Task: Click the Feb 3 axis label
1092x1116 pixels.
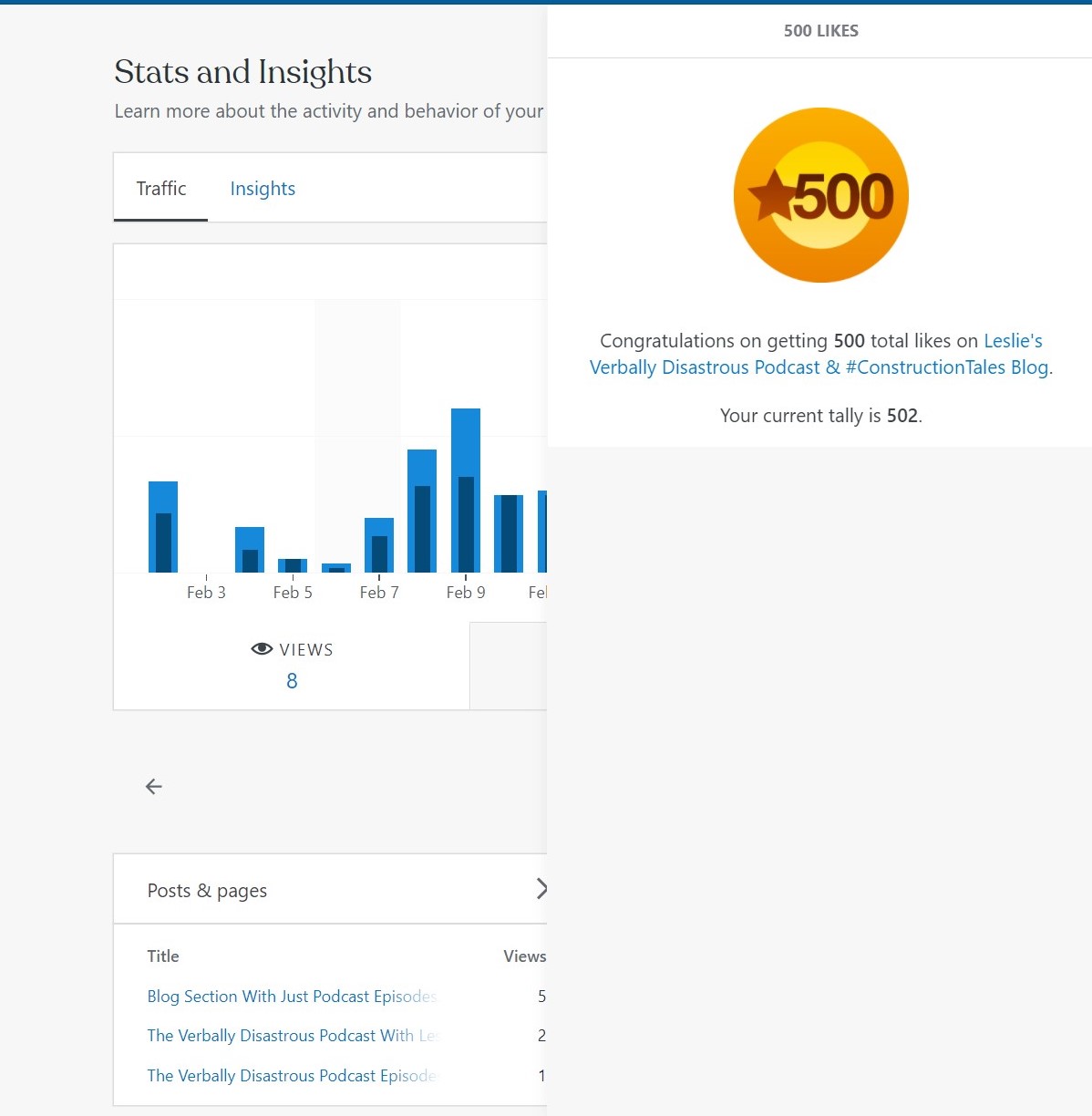Action: 206,593
